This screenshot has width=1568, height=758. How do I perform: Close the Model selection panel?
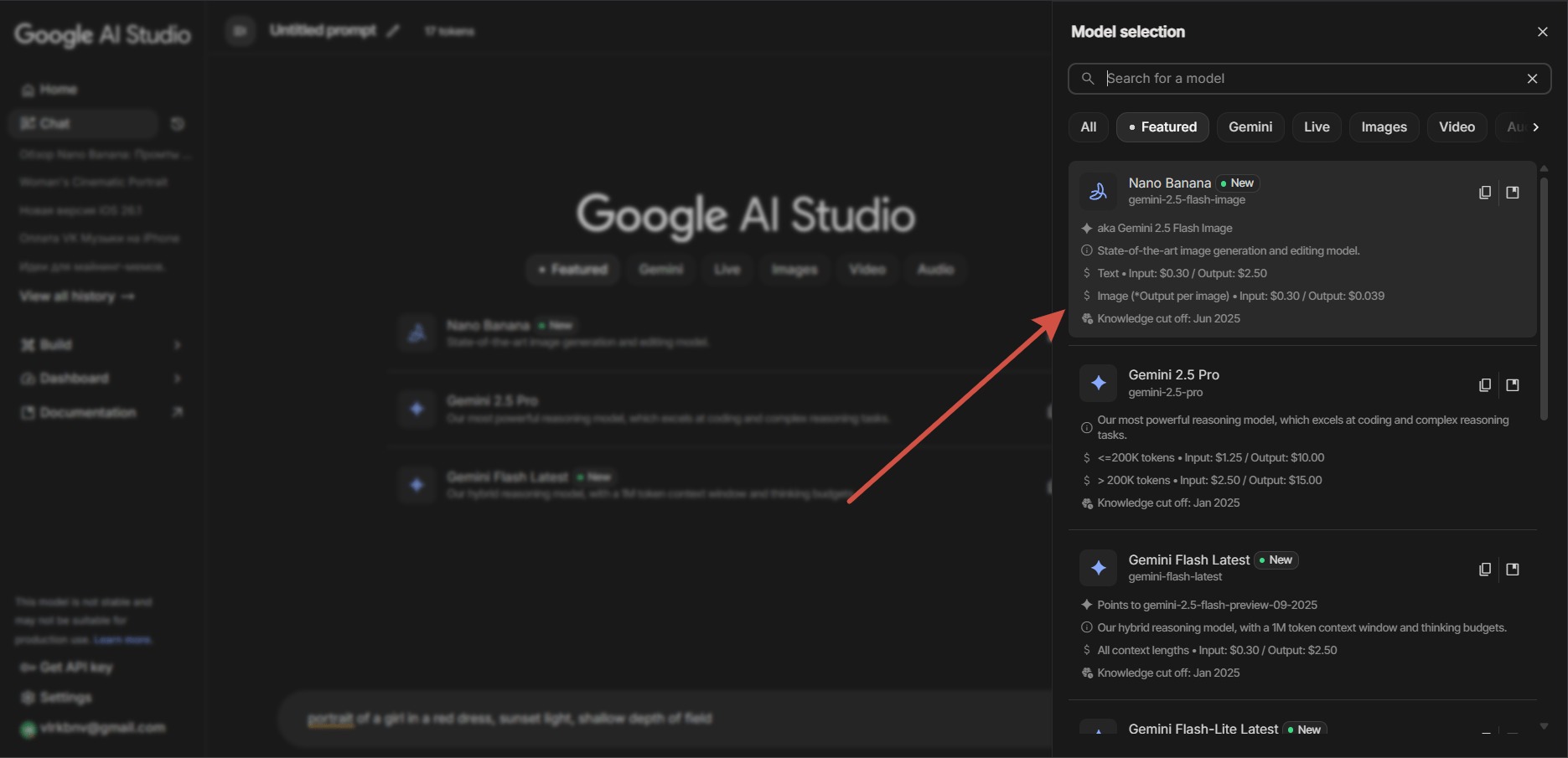(x=1543, y=32)
